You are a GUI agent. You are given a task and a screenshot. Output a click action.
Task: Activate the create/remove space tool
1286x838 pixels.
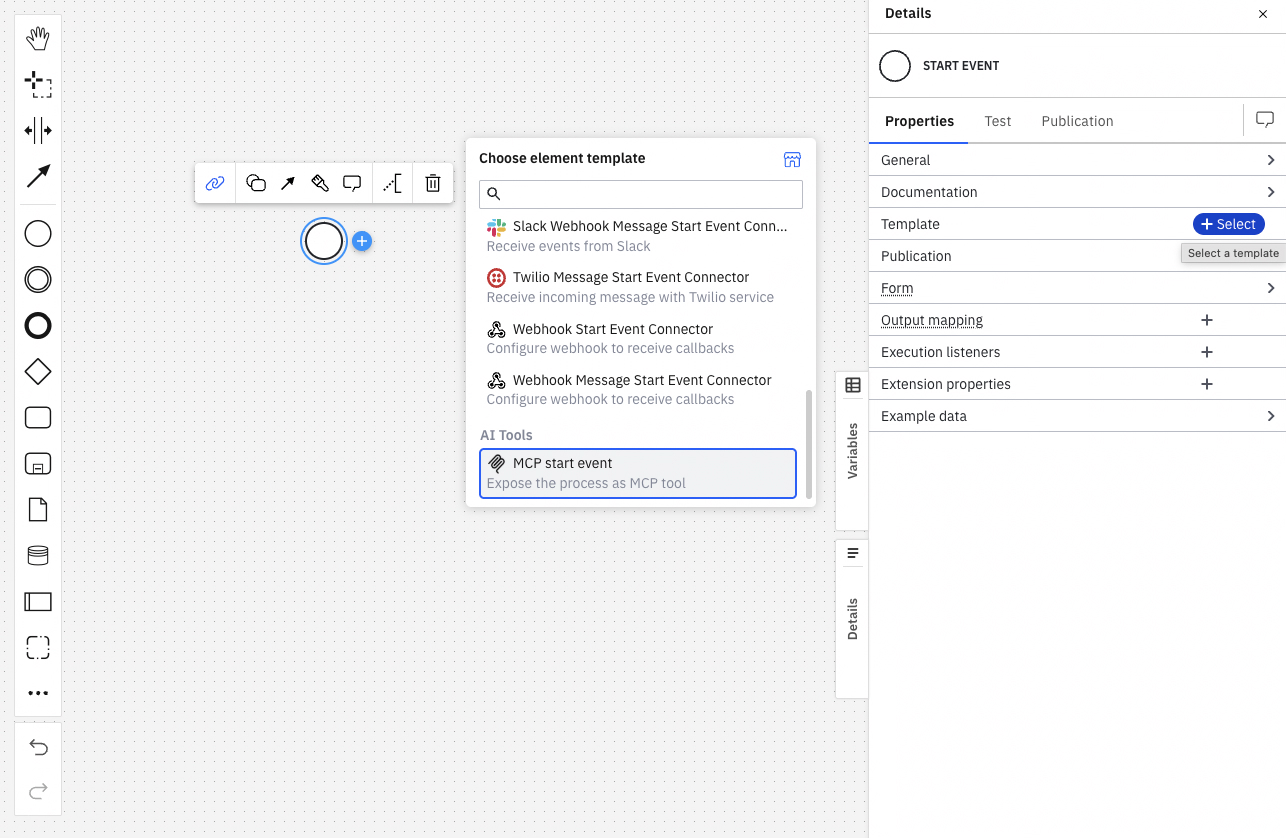click(38, 131)
